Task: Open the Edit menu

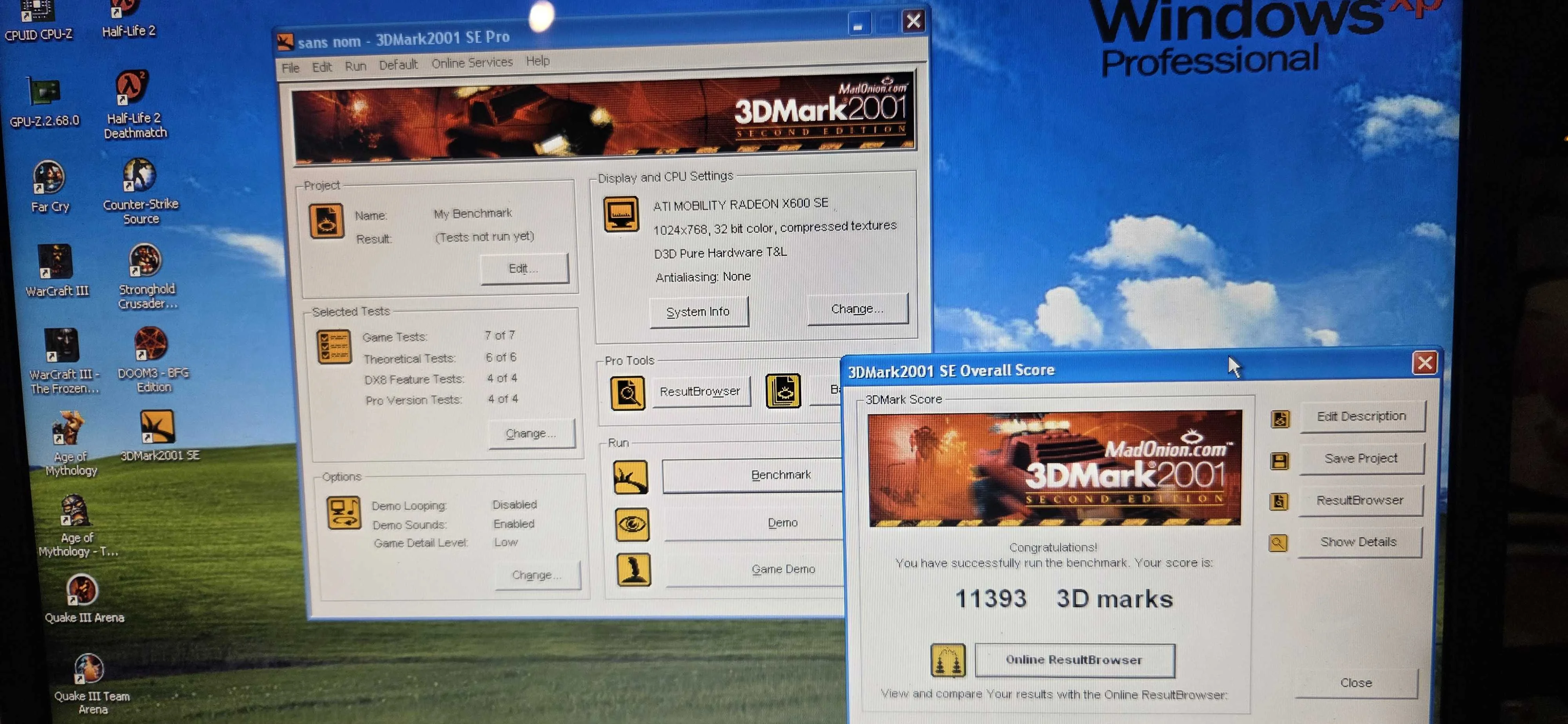Action: click(322, 67)
